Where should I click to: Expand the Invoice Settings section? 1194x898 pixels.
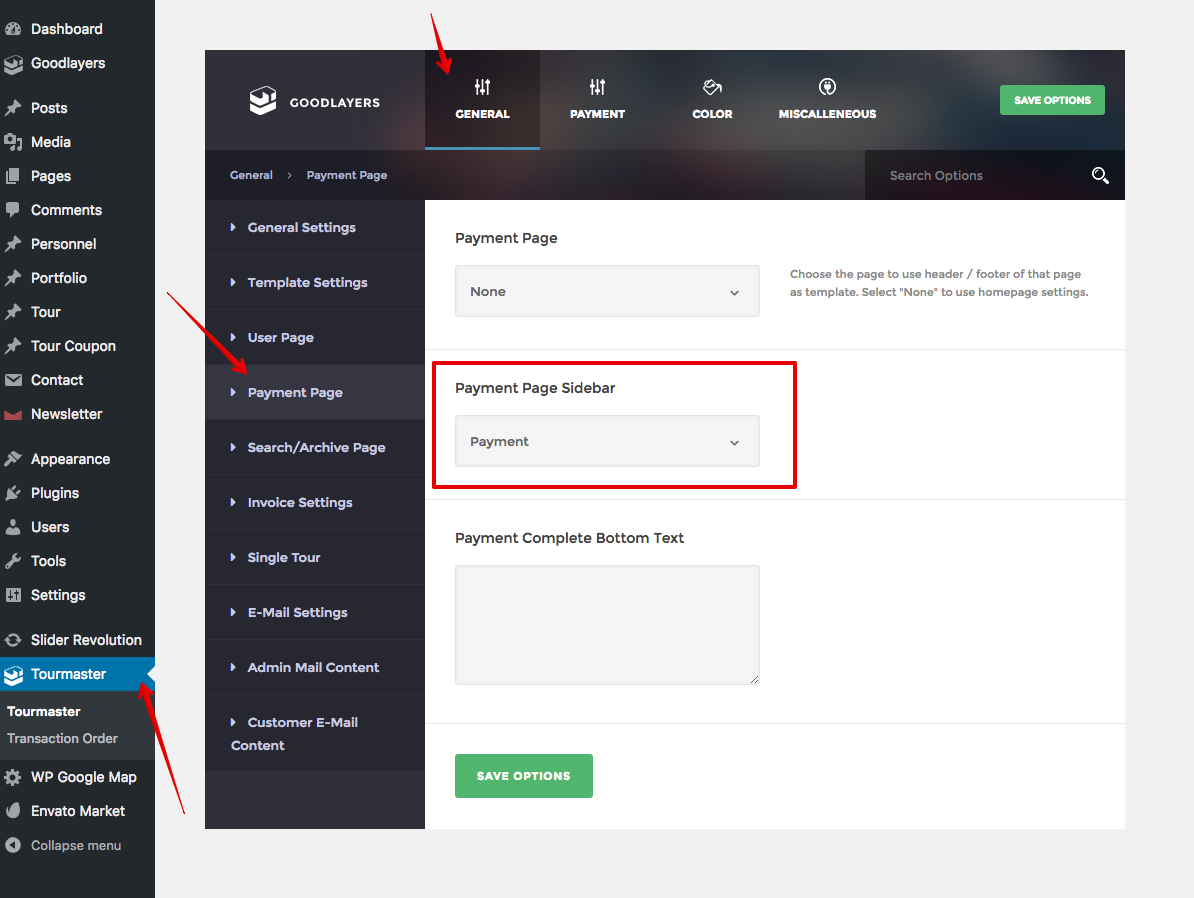(299, 502)
